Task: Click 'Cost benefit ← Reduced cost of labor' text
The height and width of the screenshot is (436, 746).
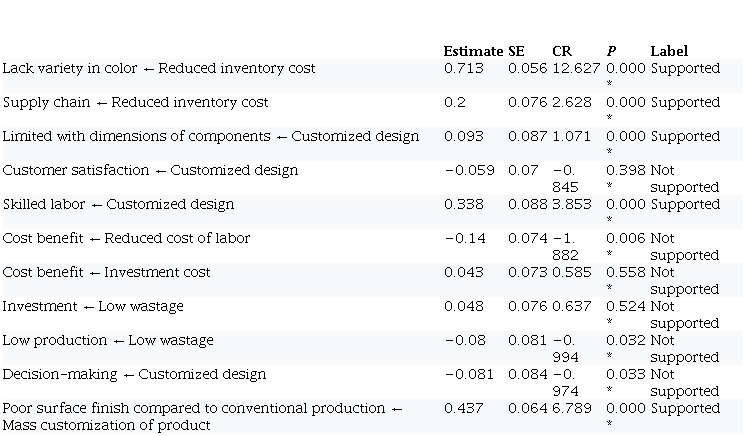Action: coord(126,238)
